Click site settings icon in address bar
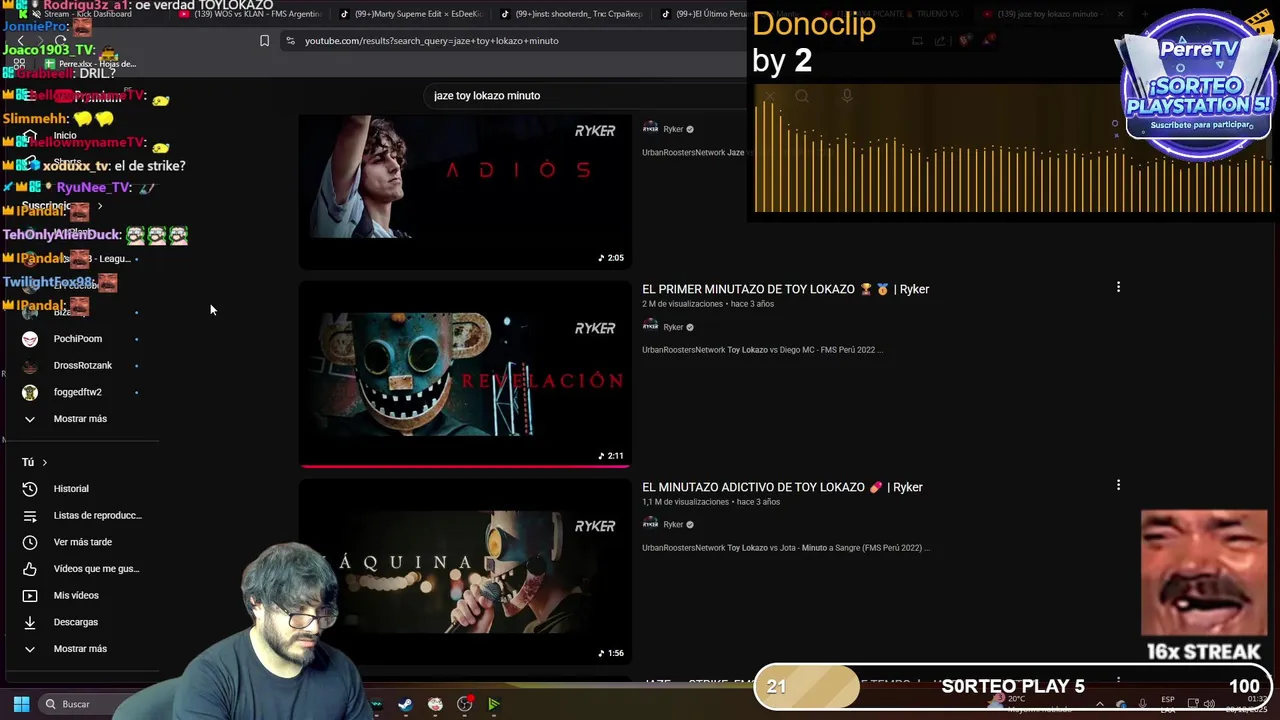 (x=290, y=41)
